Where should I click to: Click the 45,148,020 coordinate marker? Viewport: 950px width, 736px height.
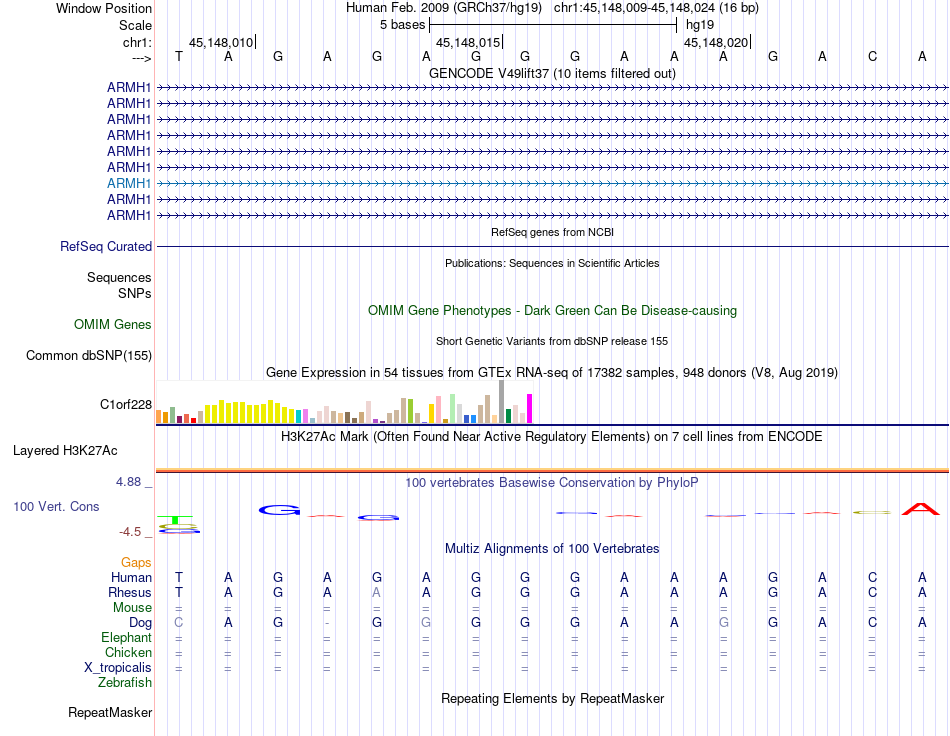[717, 42]
